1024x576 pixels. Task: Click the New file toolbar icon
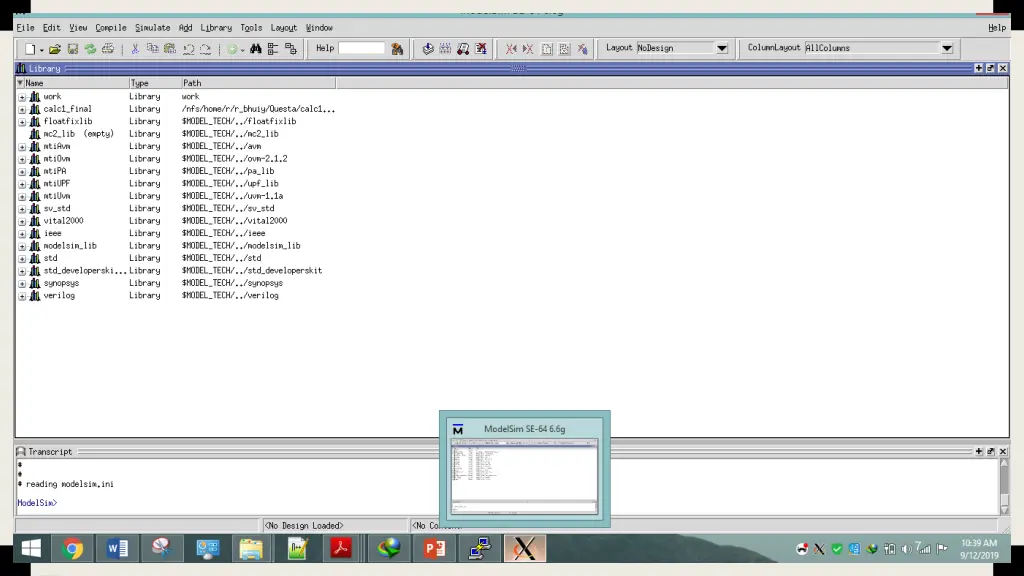tap(30, 49)
